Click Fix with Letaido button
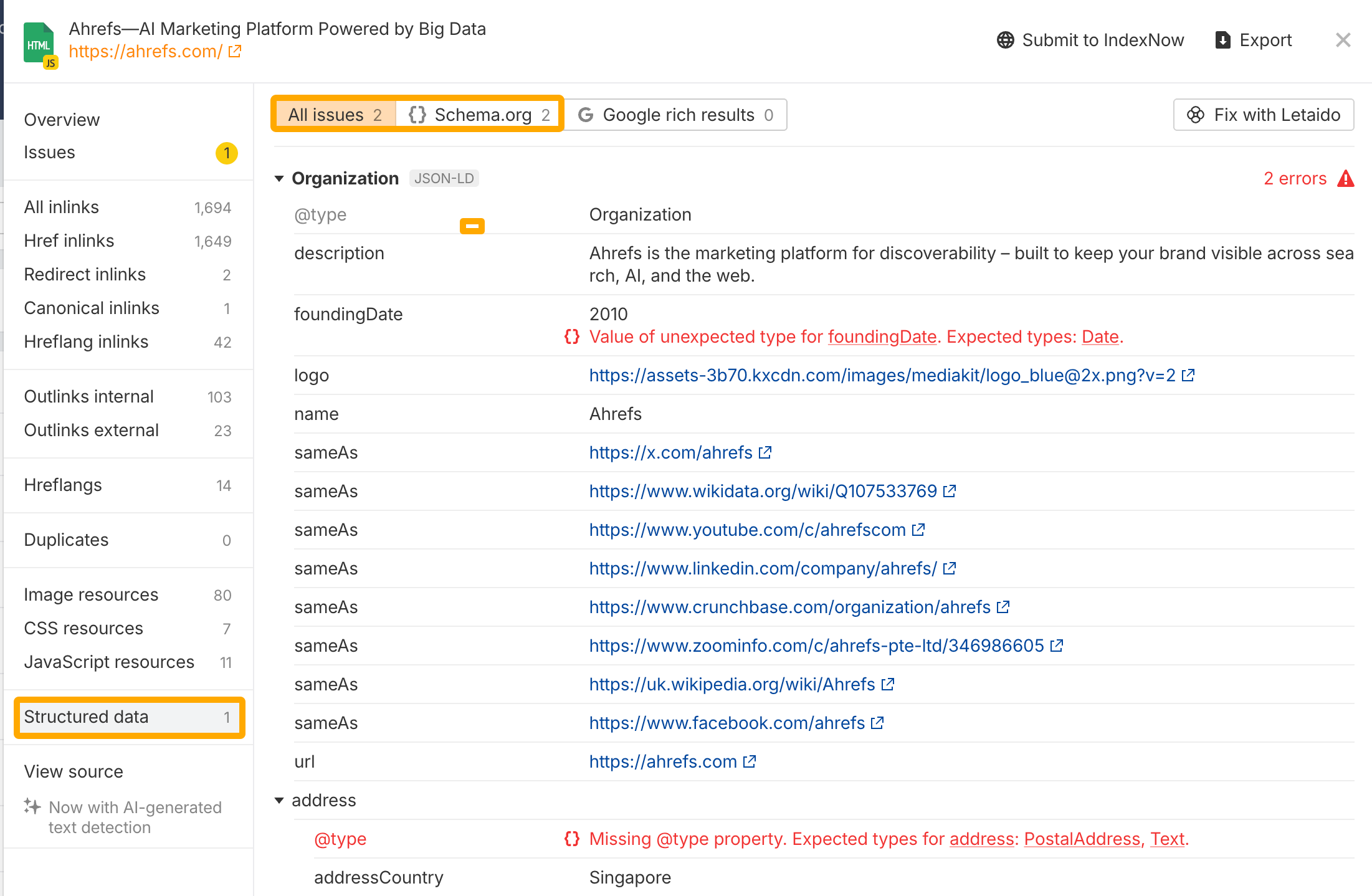 [x=1264, y=115]
